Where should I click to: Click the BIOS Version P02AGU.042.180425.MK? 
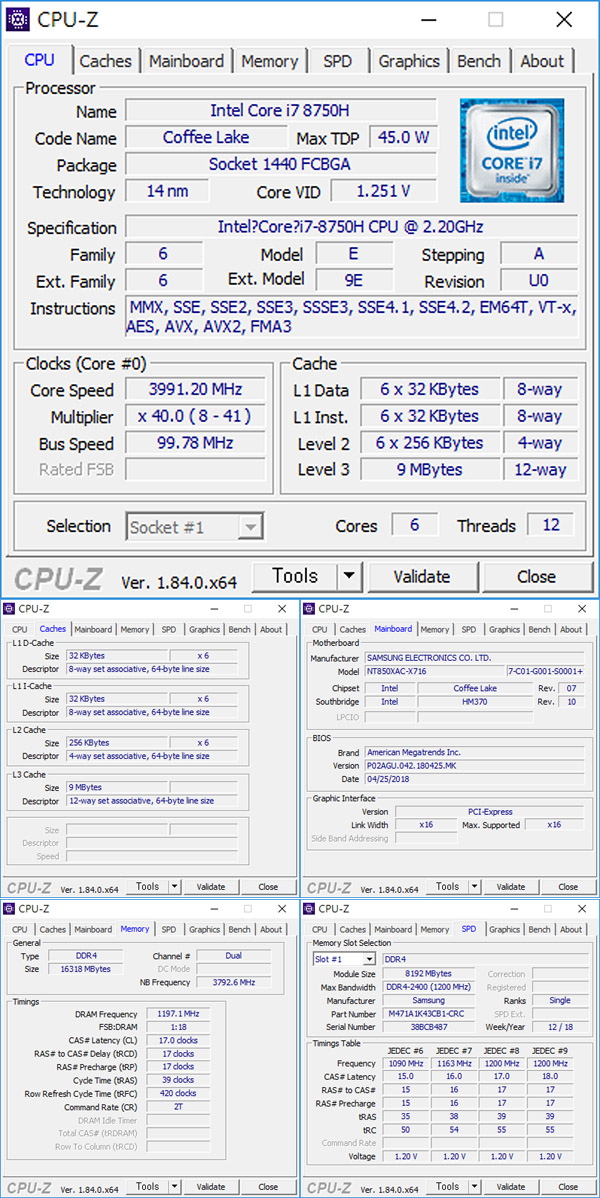click(x=474, y=766)
